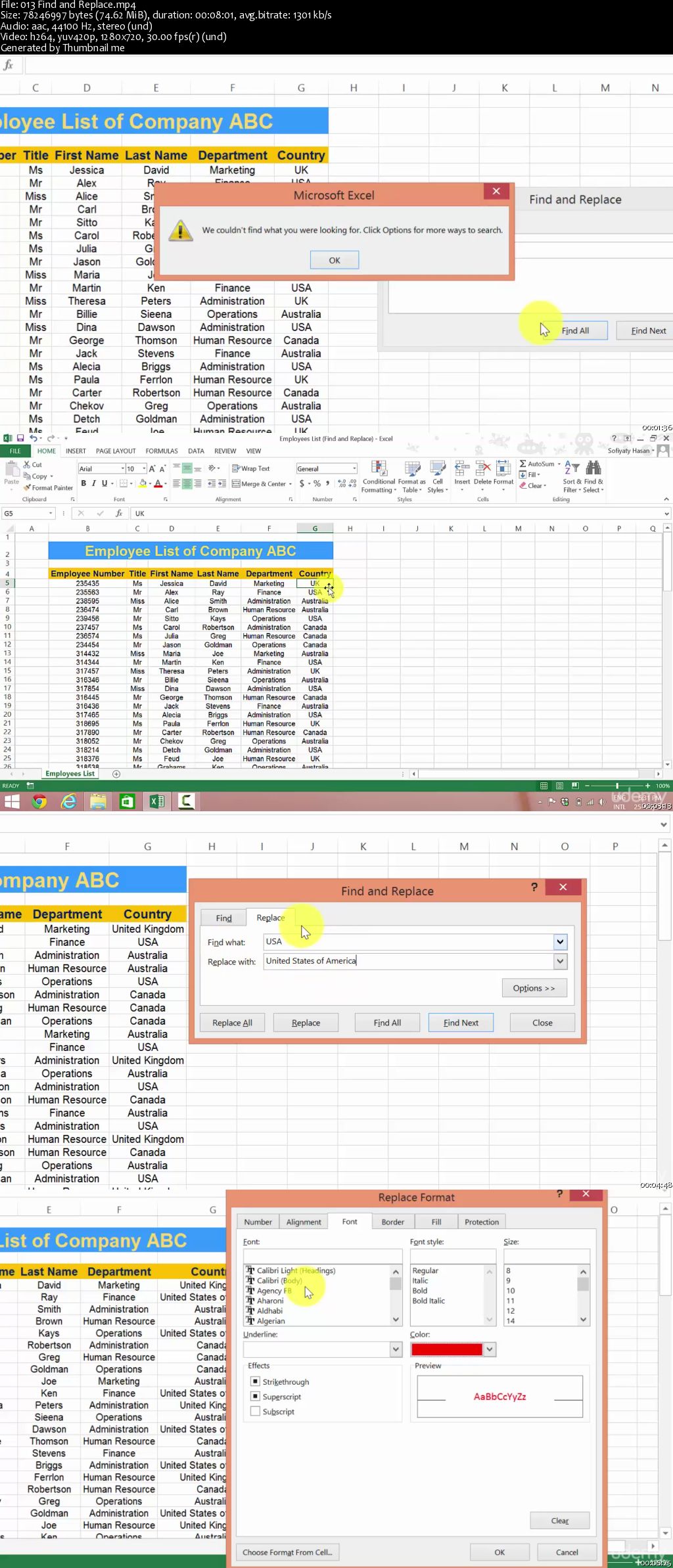This screenshot has width=673, height=1568.
Task: Open Google Chrome from the taskbar
Action: pos(39,801)
